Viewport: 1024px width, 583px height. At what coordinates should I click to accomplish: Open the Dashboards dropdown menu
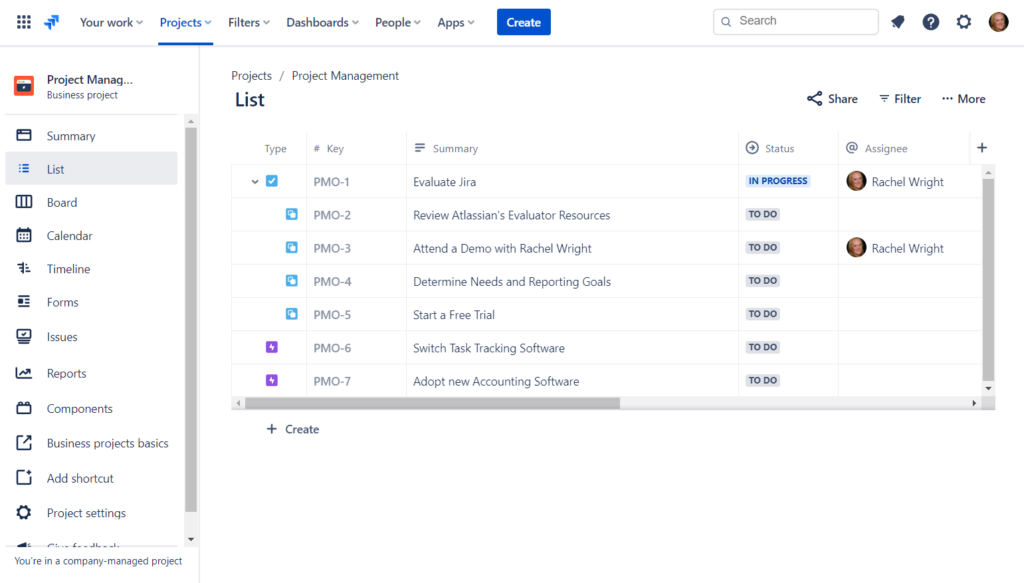click(323, 22)
